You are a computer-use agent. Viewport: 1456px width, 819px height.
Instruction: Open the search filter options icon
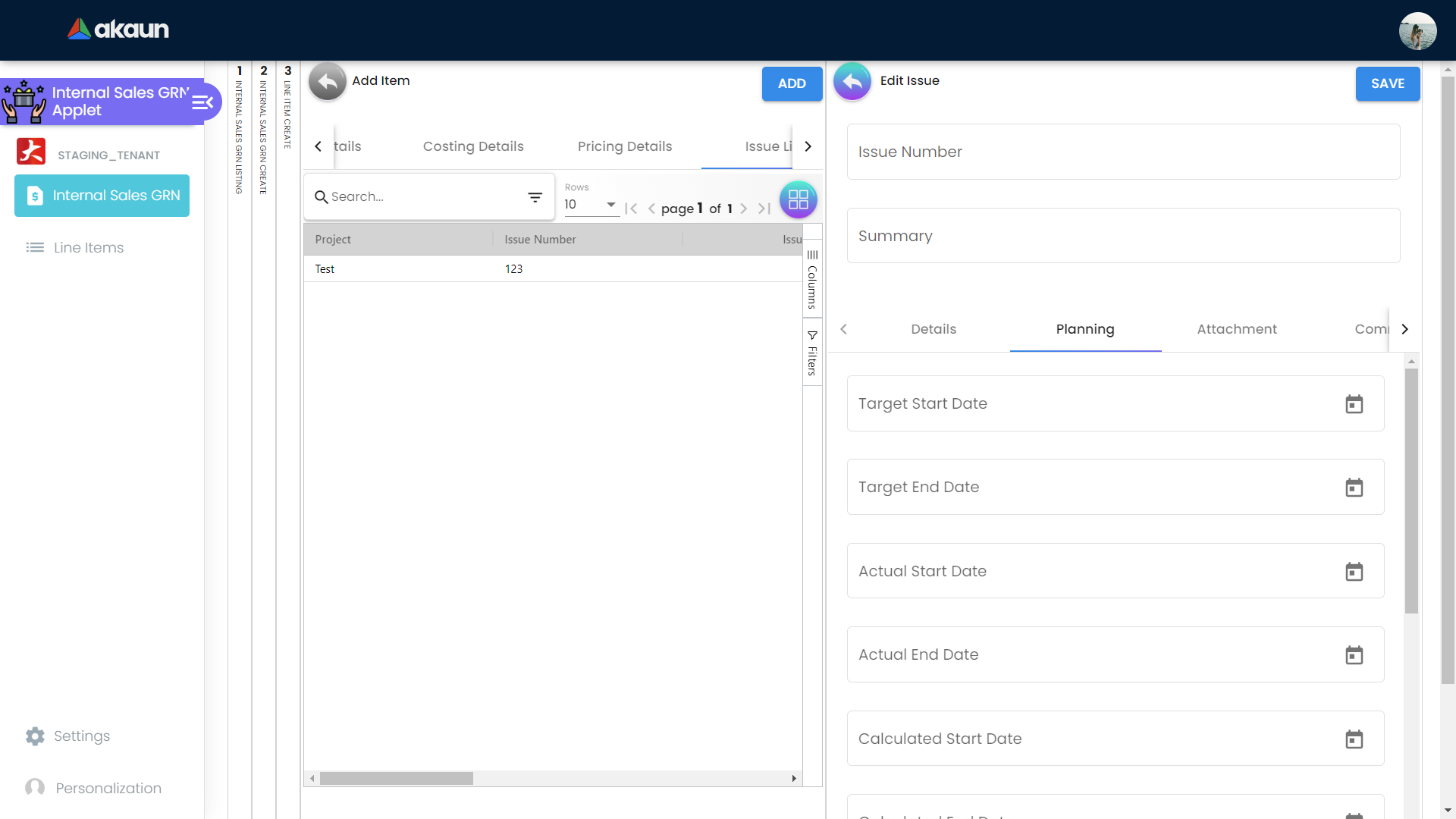tap(535, 197)
